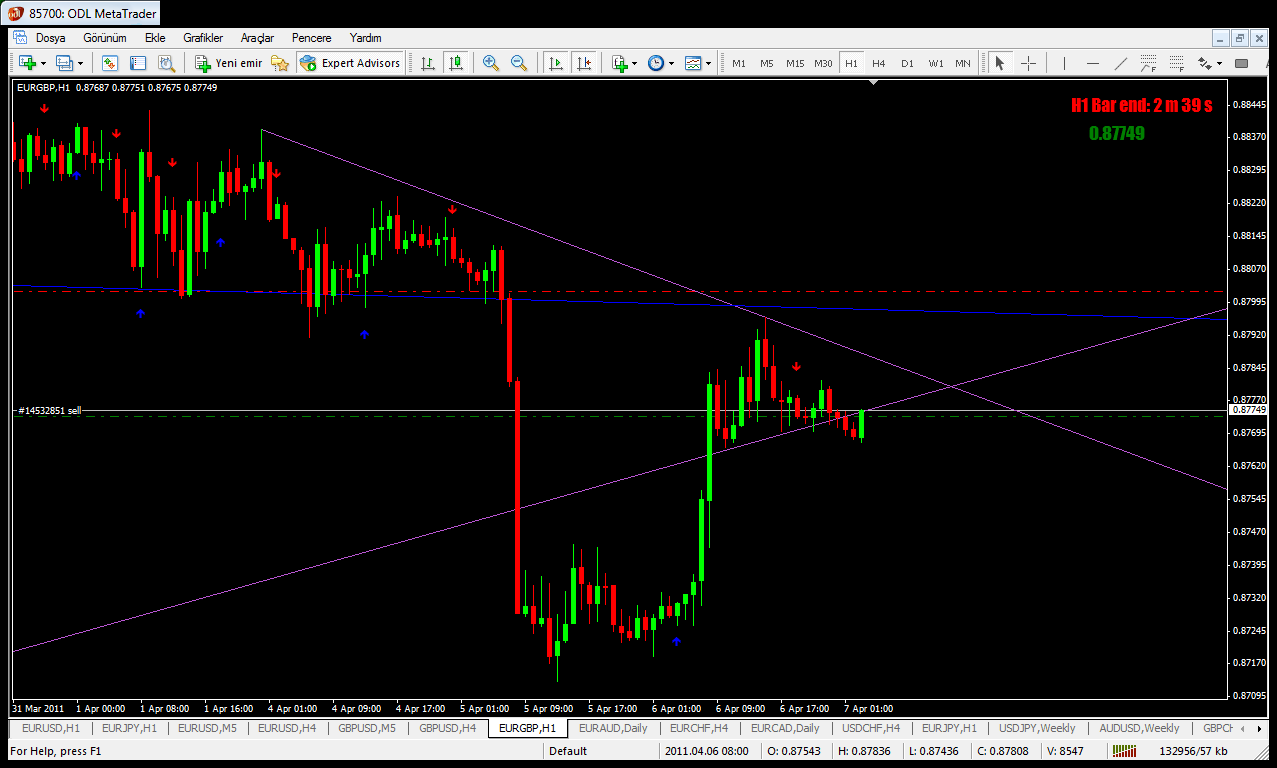Viewport: 1277px width, 768px height.
Task: Set the timeframe to M15
Action: [795, 63]
